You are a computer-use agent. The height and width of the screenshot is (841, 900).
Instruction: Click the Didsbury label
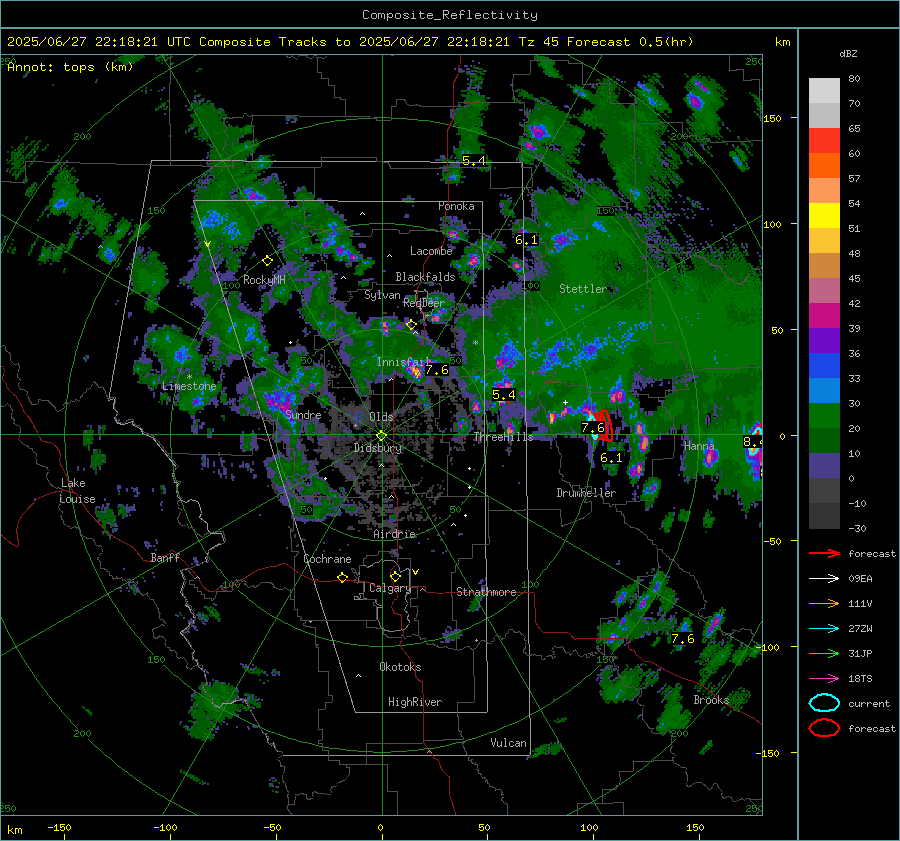point(378,448)
